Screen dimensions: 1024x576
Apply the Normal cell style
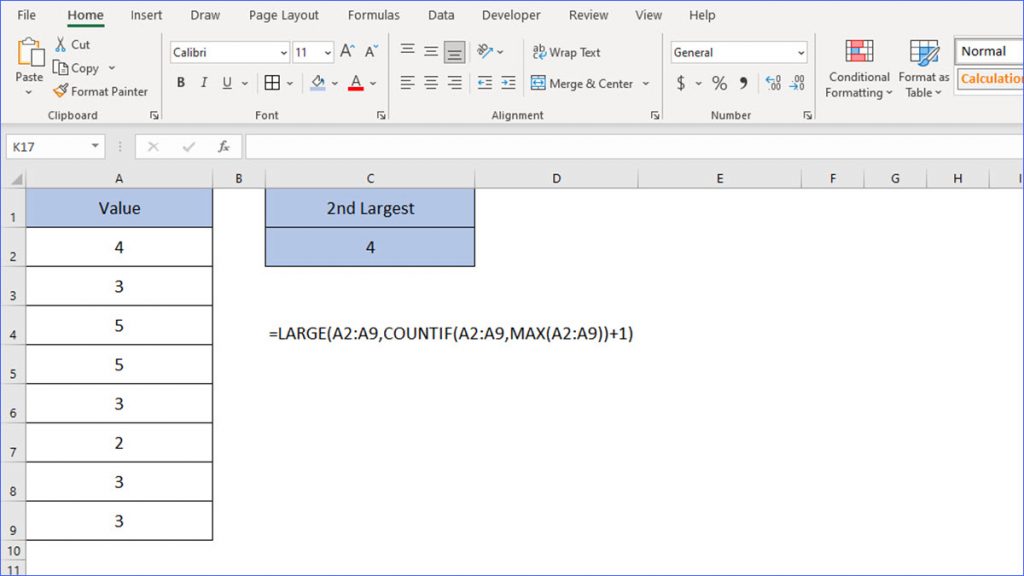tap(988, 50)
